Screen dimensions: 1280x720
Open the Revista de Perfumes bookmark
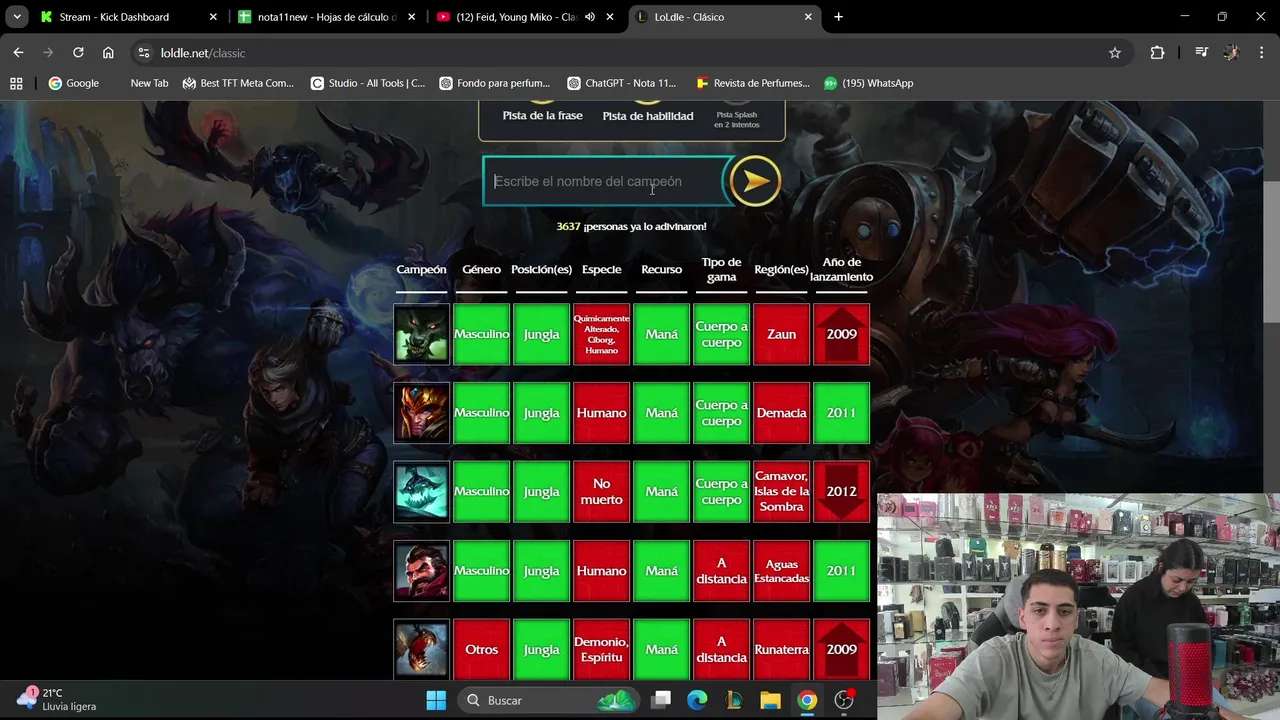click(753, 83)
